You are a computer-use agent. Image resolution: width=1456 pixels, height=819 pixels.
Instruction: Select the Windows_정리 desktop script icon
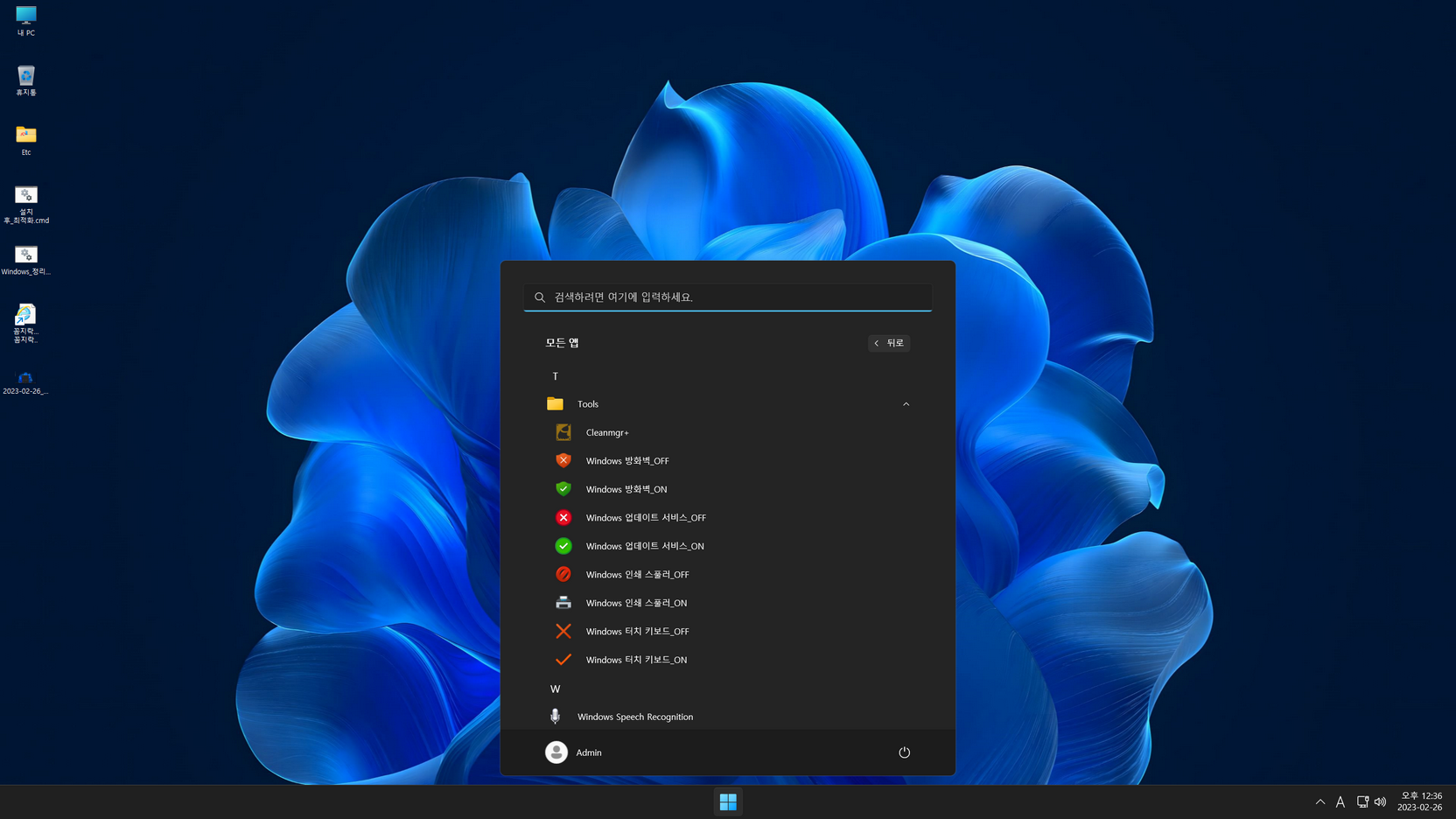coord(26,260)
